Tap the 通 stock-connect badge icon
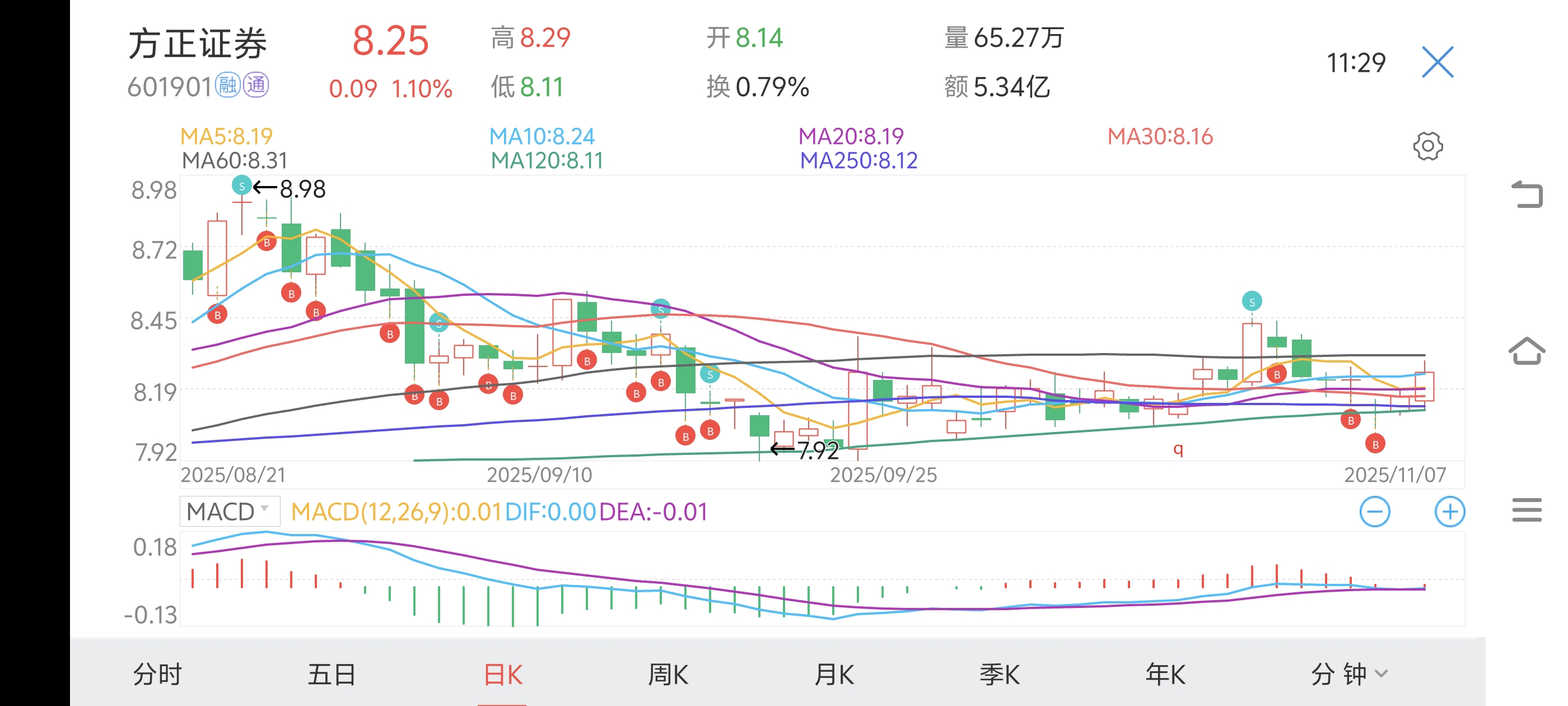1568x706 pixels. 256,85
